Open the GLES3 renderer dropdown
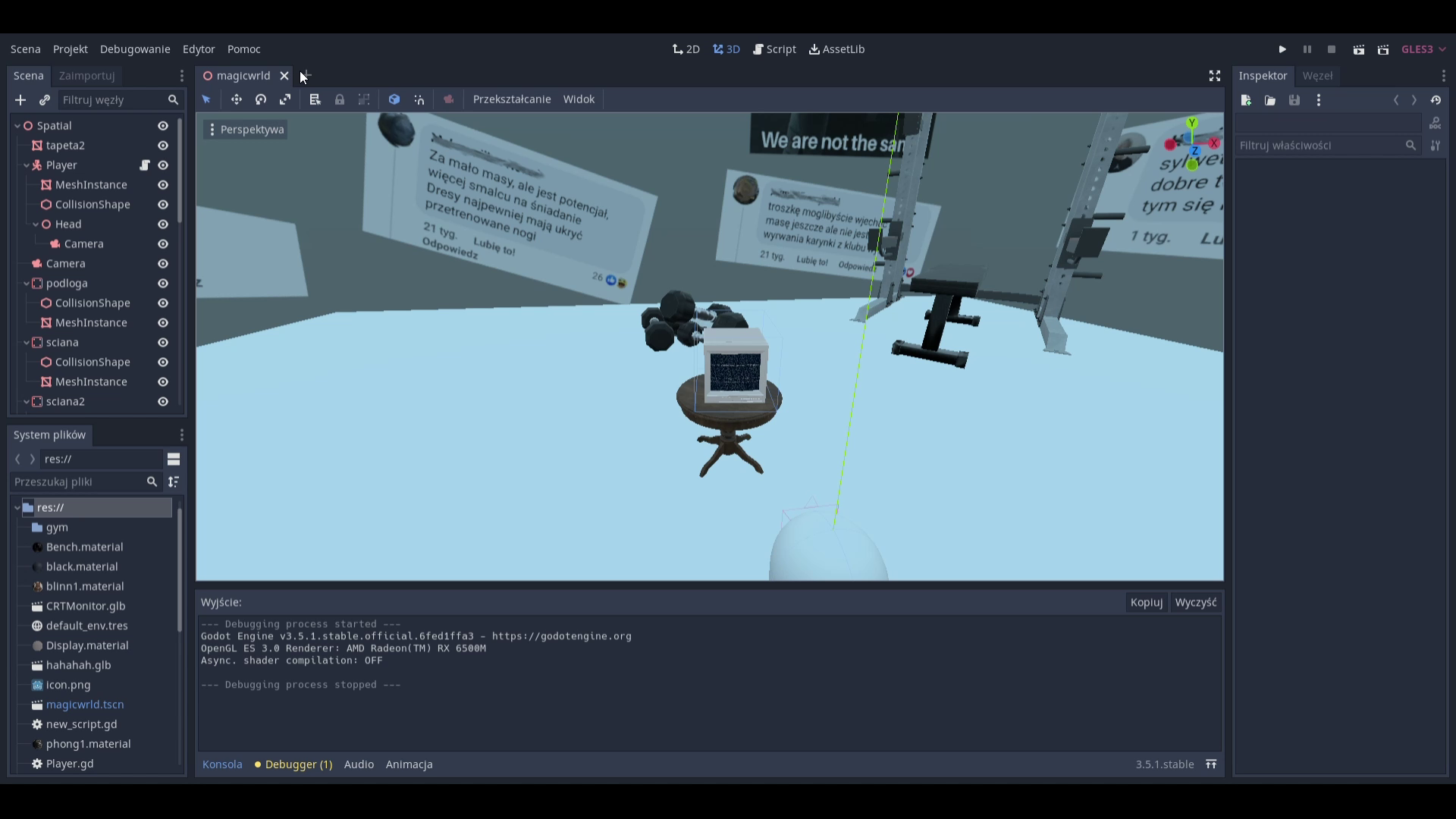 click(1423, 49)
